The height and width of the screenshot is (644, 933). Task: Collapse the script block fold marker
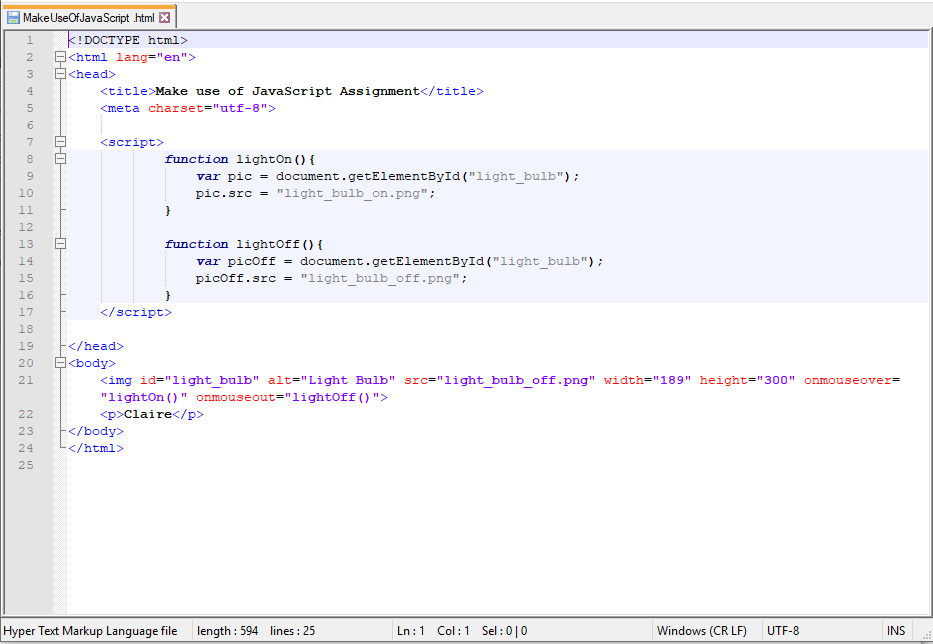click(x=61, y=142)
